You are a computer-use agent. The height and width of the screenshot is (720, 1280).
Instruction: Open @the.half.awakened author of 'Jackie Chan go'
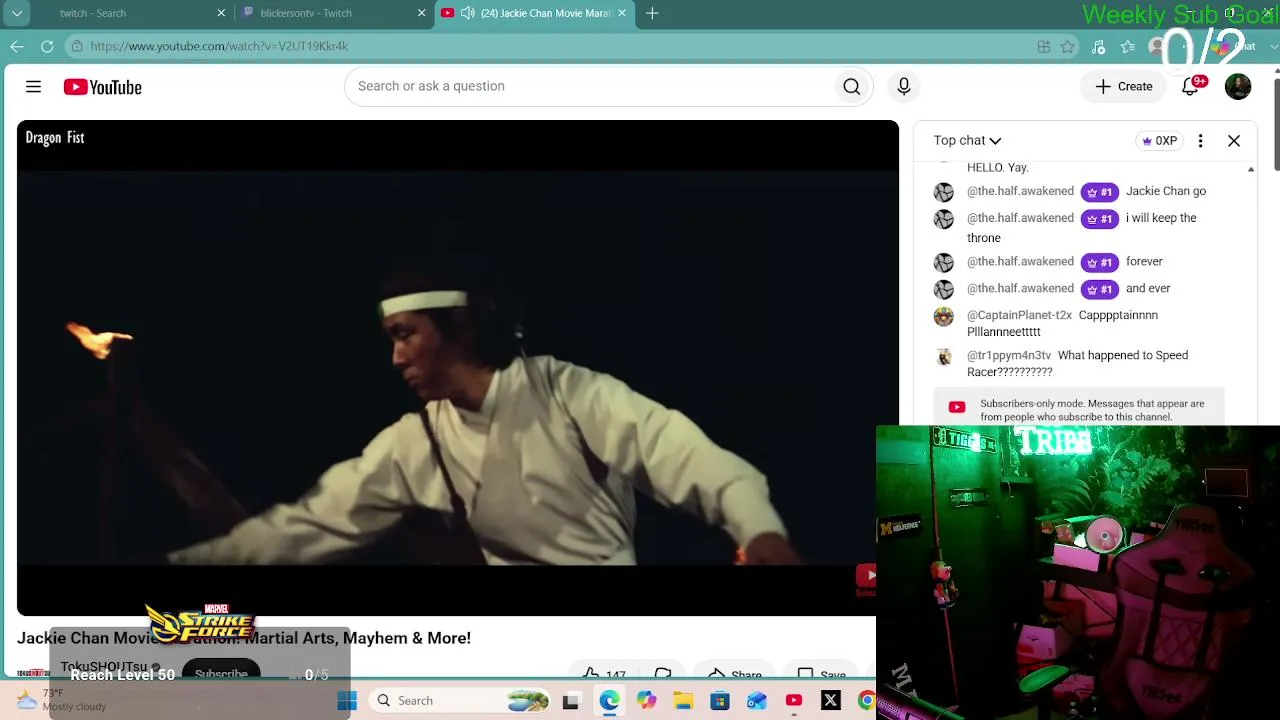(x=1020, y=191)
